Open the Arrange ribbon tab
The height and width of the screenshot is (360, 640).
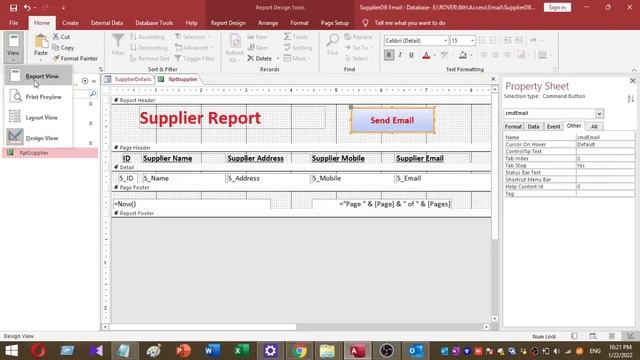[268, 23]
